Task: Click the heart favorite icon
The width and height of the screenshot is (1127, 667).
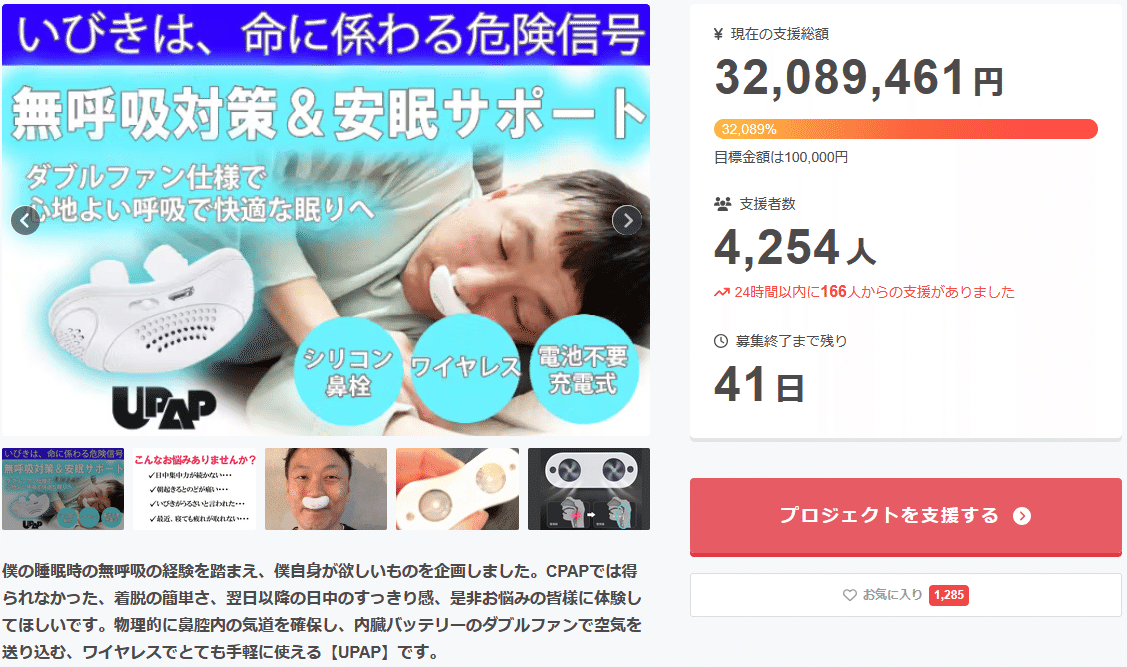Action: pyautogui.click(x=850, y=595)
